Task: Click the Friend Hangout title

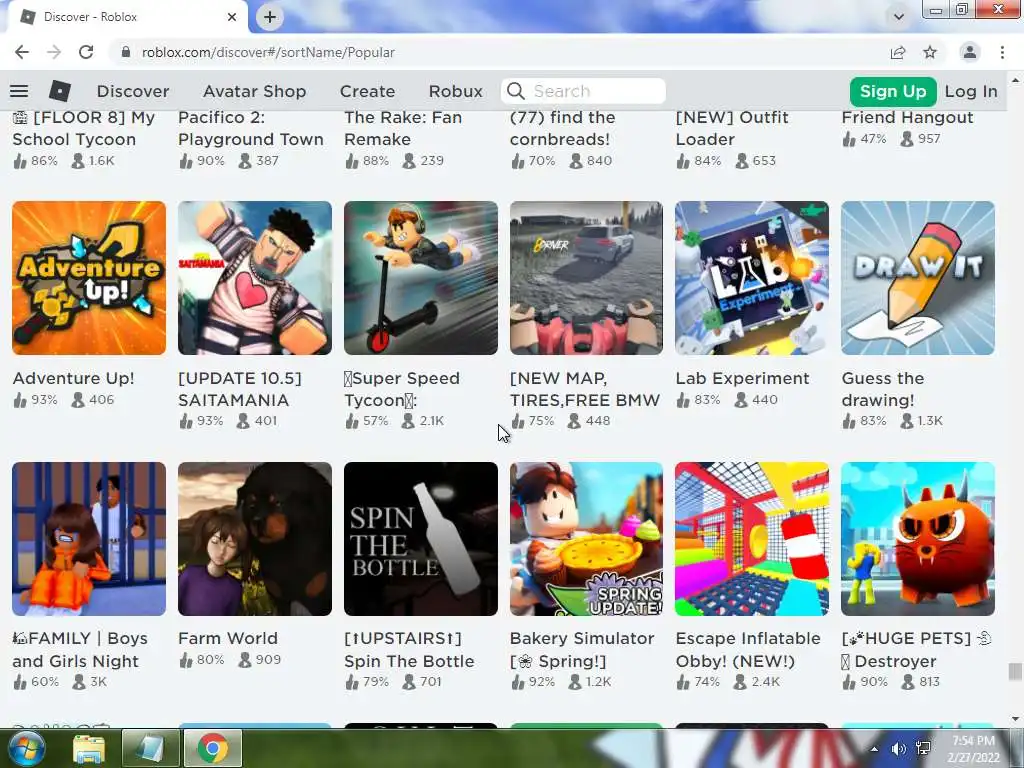Action: point(907,118)
